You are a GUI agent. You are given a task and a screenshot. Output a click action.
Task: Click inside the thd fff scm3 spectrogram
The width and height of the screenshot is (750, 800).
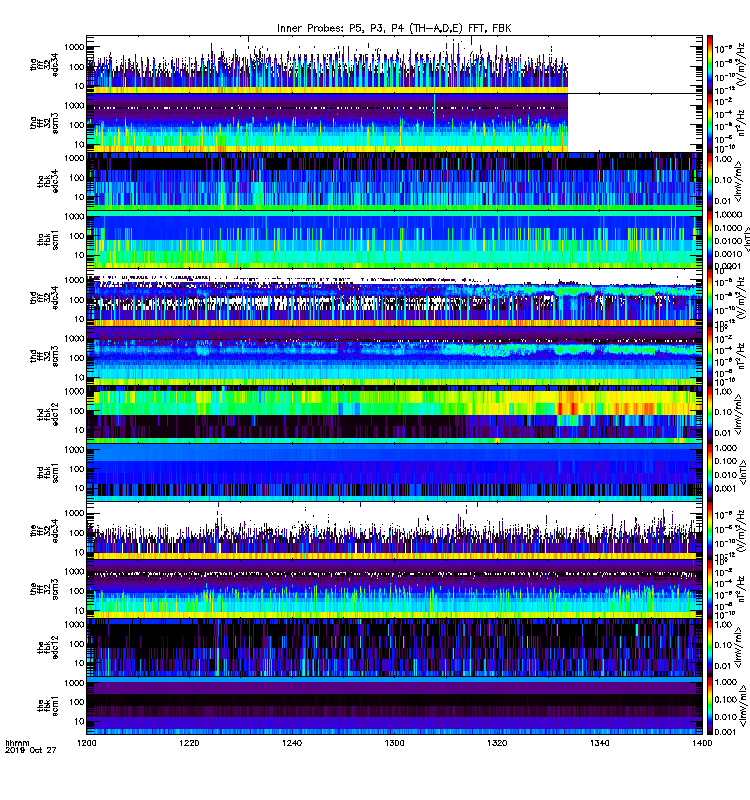394,356
